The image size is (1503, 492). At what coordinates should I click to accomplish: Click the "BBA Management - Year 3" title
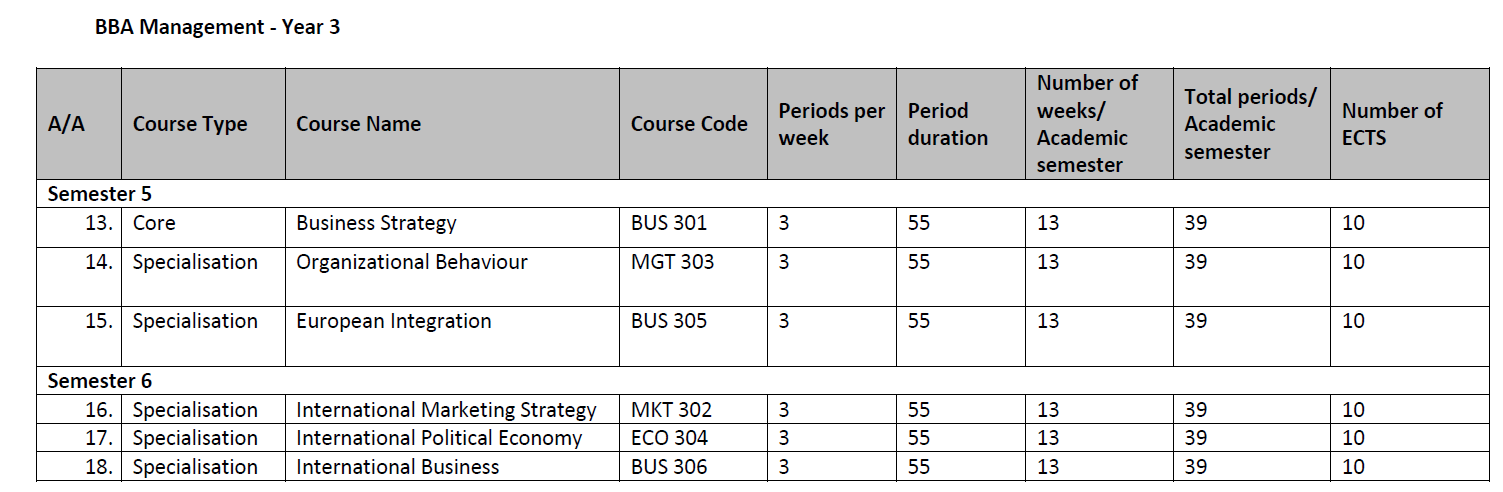click(x=217, y=28)
